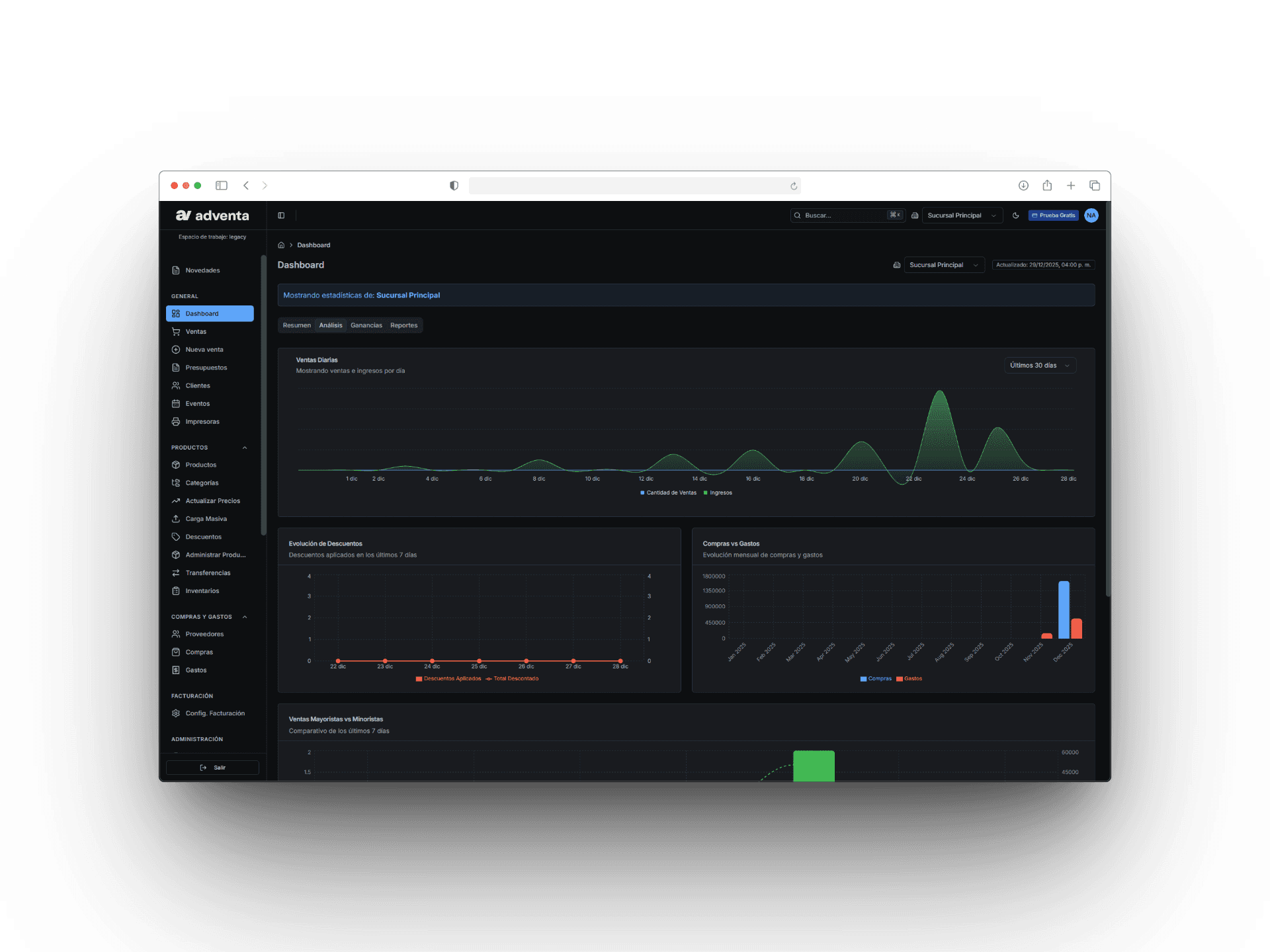Click the Salir logout button
This screenshot has width=1270, height=952.
pyautogui.click(x=212, y=768)
